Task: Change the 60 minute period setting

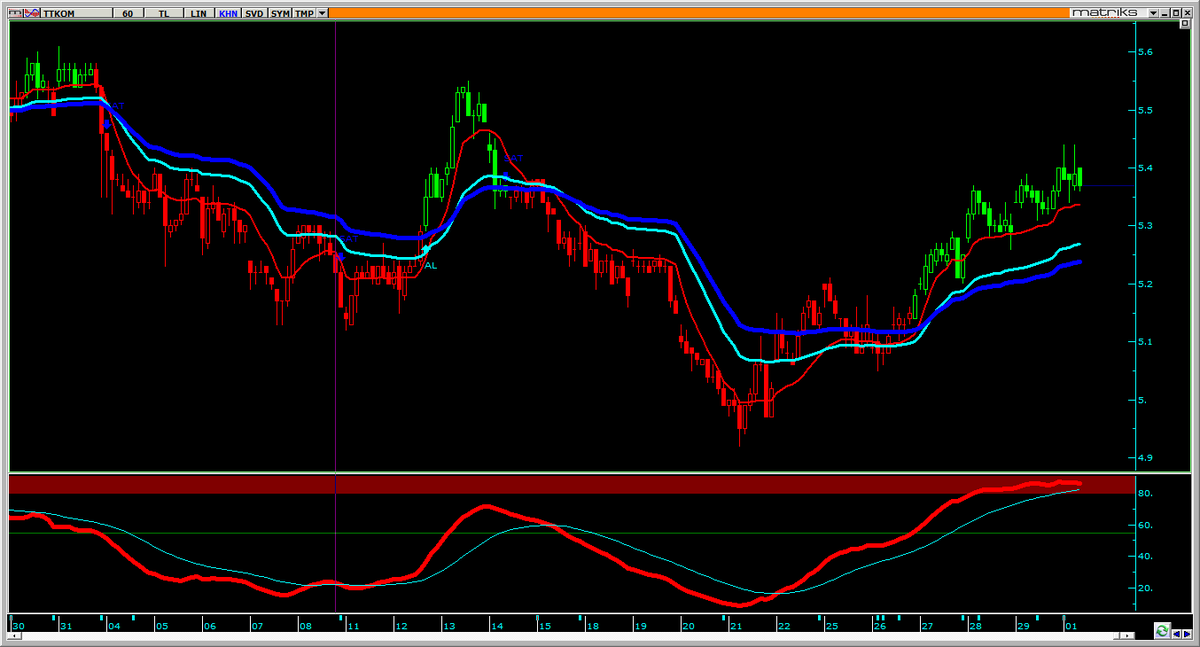Action: point(128,14)
